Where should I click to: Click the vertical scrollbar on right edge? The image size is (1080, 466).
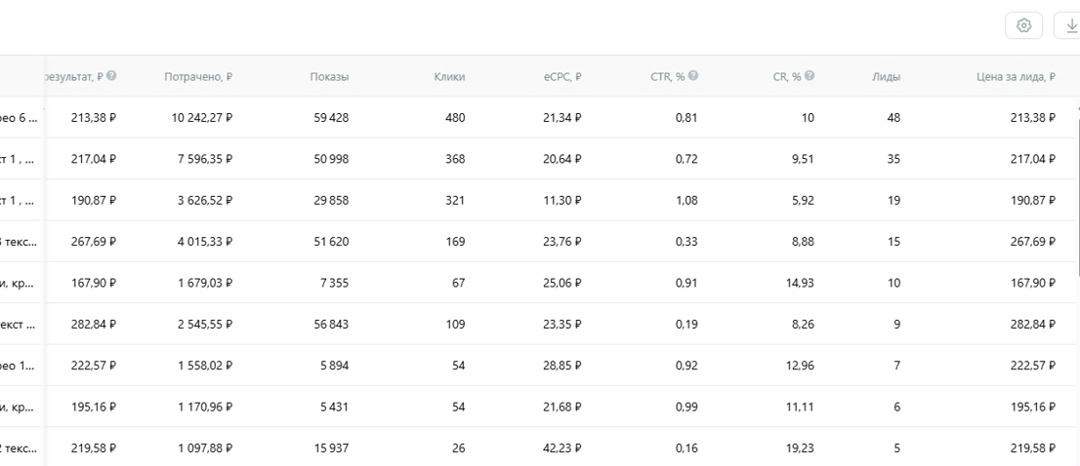pyautogui.click(x=1076, y=190)
